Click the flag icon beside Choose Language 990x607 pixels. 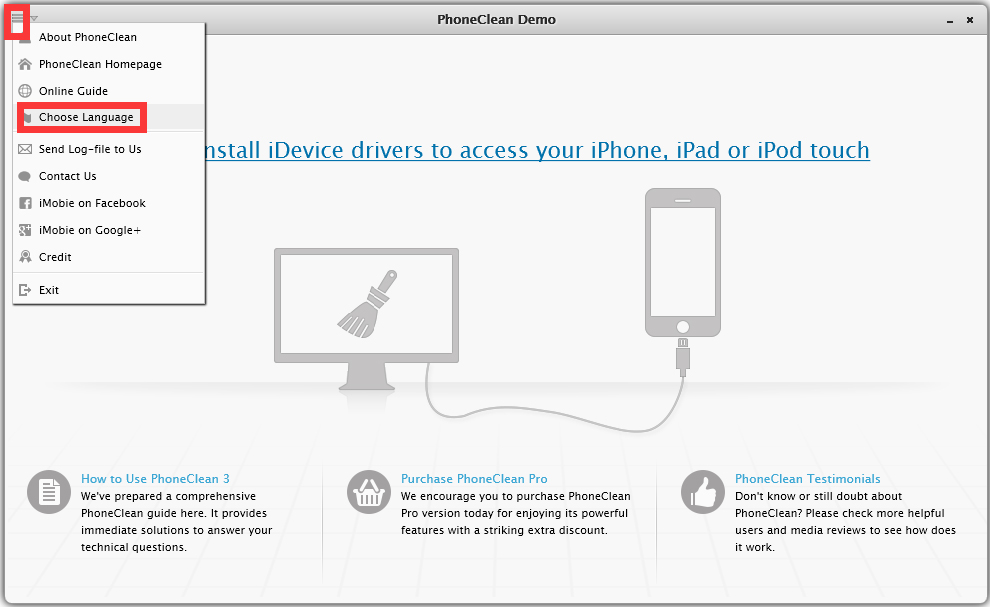pos(27,117)
